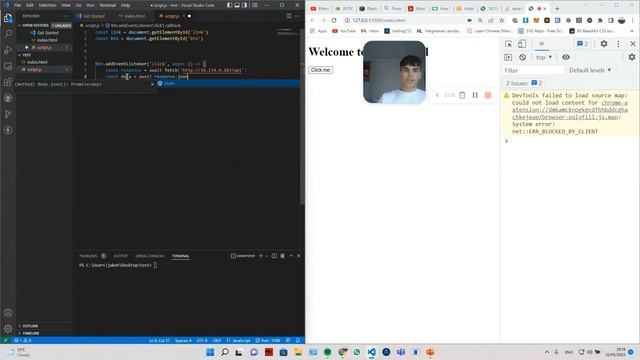This screenshot has width=640, height=360.
Task: Expand the Outline section
Action: (x=28, y=326)
